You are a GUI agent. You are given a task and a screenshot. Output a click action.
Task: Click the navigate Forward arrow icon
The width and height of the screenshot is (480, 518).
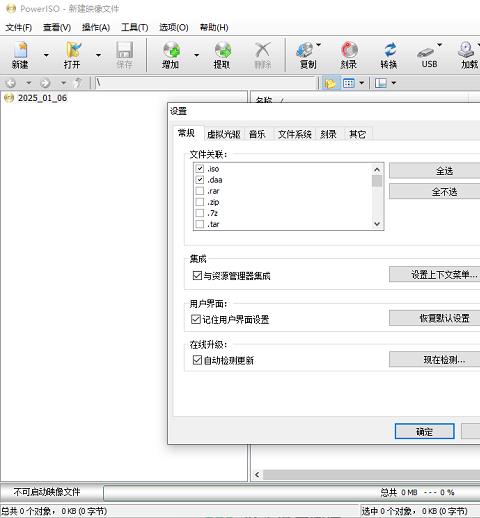[45, 83]
